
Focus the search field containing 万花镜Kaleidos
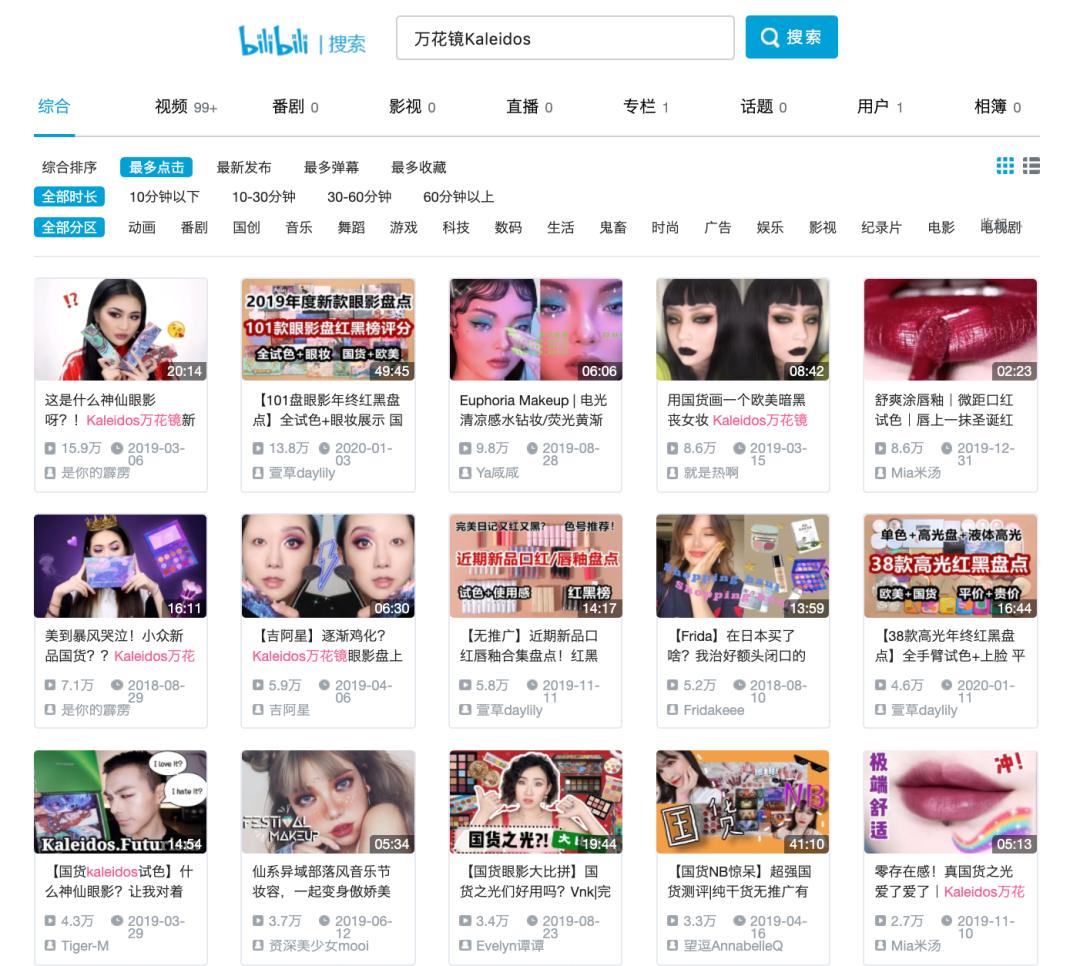point(565,38)
